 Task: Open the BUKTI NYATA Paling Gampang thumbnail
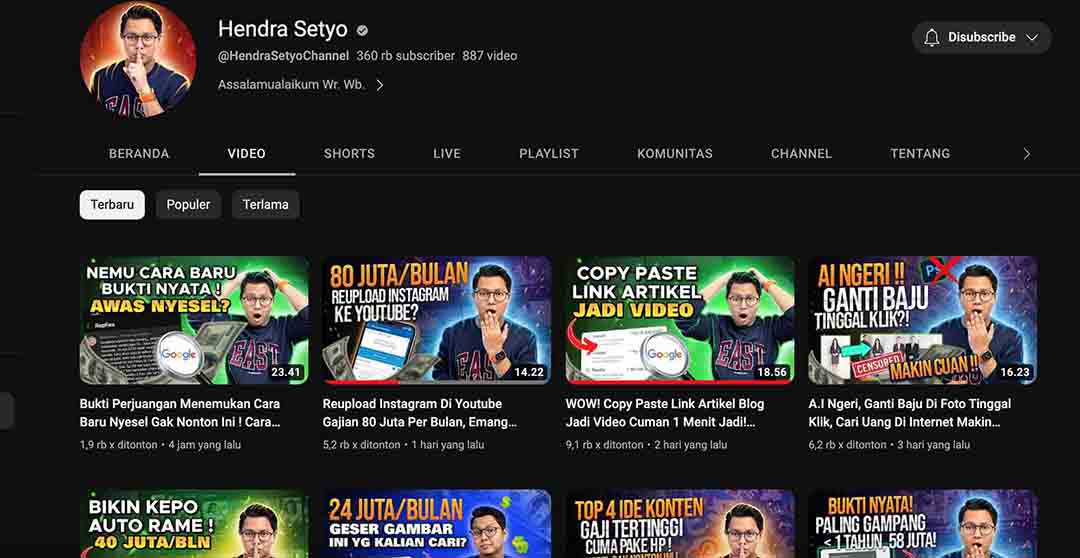(923, 524)
